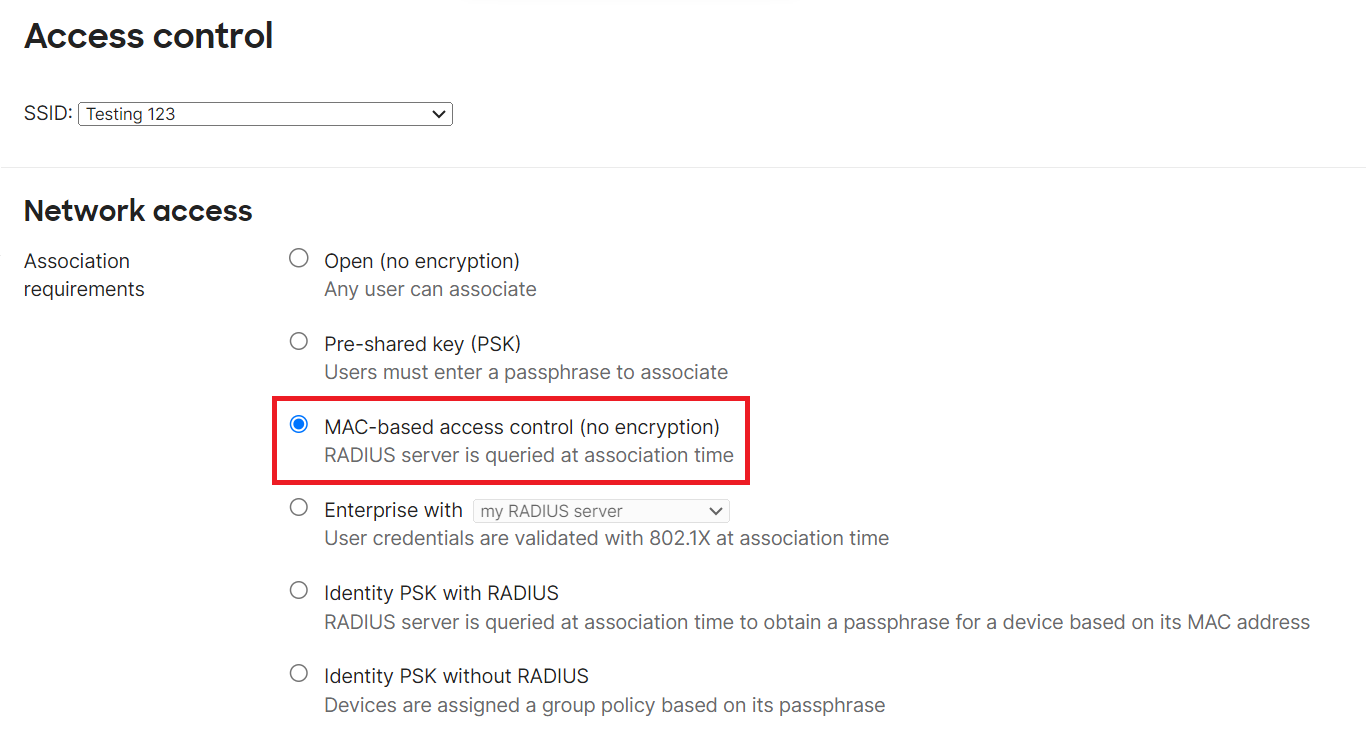Click the 'MAC-based access control (no encryption)' label
This screenshot has height=747, width=1366.
tap(521, 427)
